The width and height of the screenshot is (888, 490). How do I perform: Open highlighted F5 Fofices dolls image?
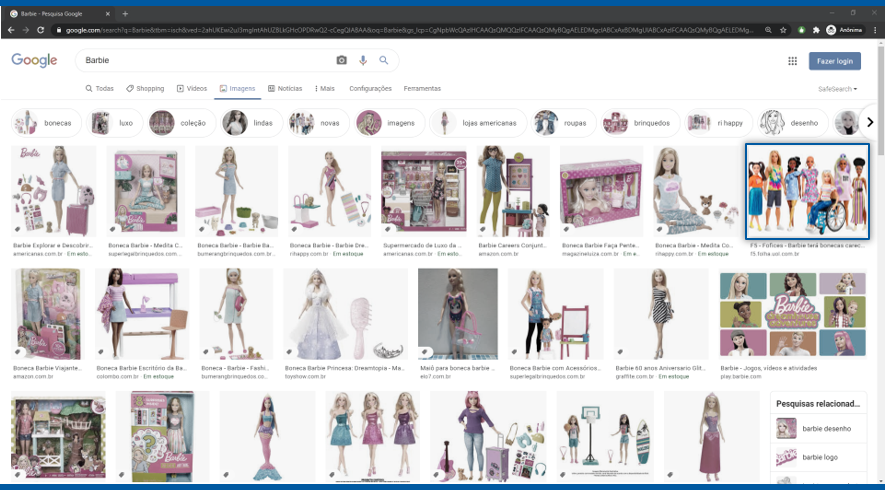click(x=807, y=191)
